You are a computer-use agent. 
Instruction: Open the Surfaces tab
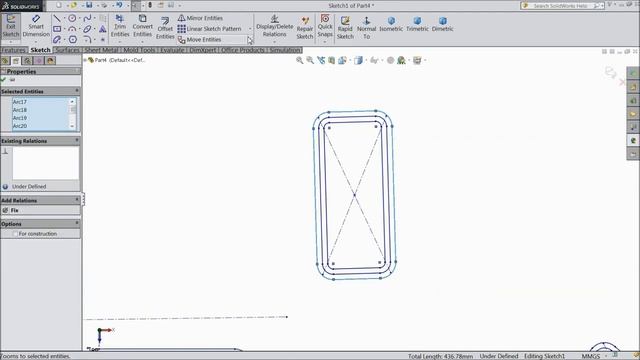(67, 50)
